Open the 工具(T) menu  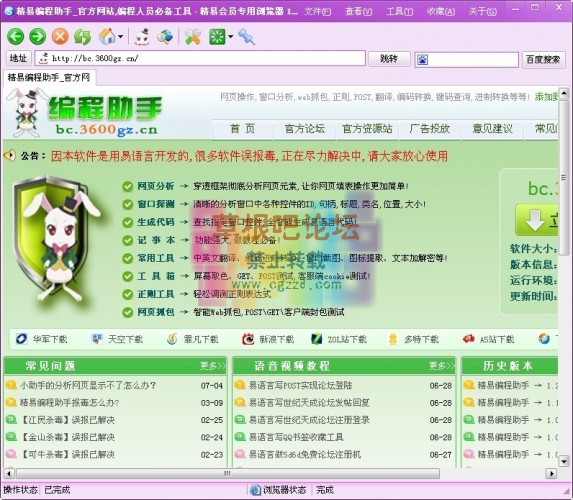(x=400, y=11)
